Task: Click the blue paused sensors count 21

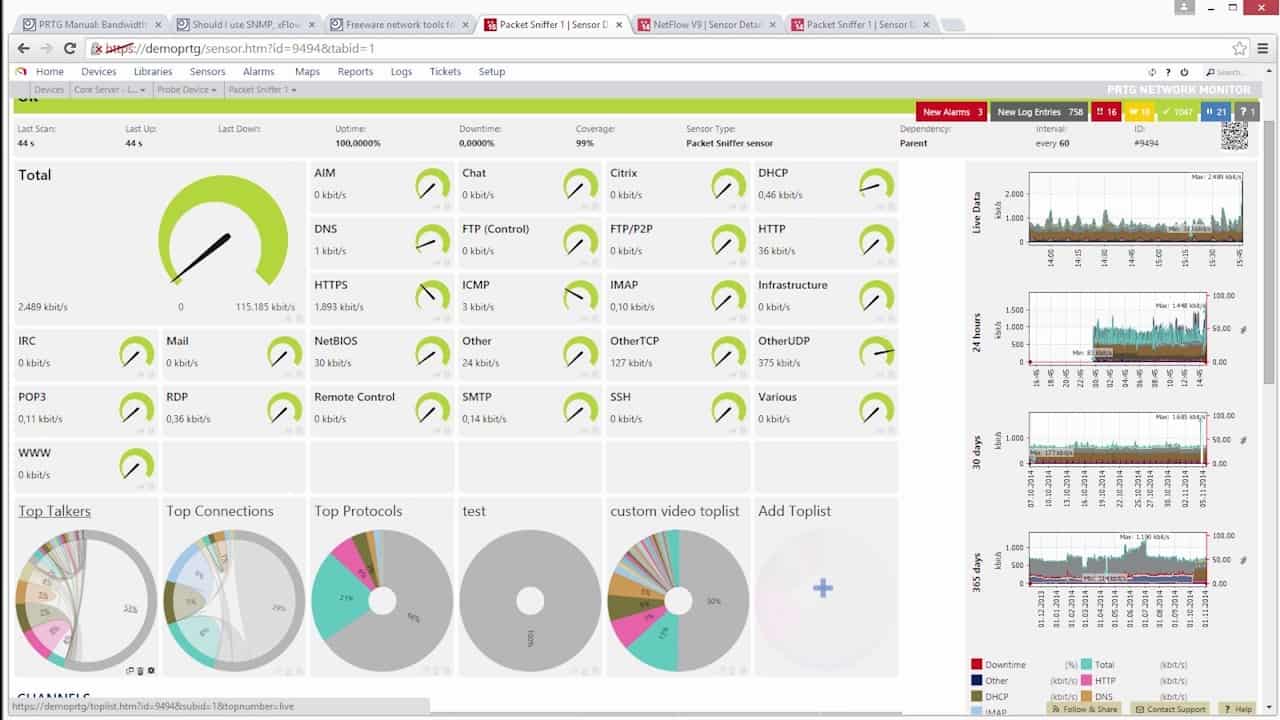Action: (1215, 112)
